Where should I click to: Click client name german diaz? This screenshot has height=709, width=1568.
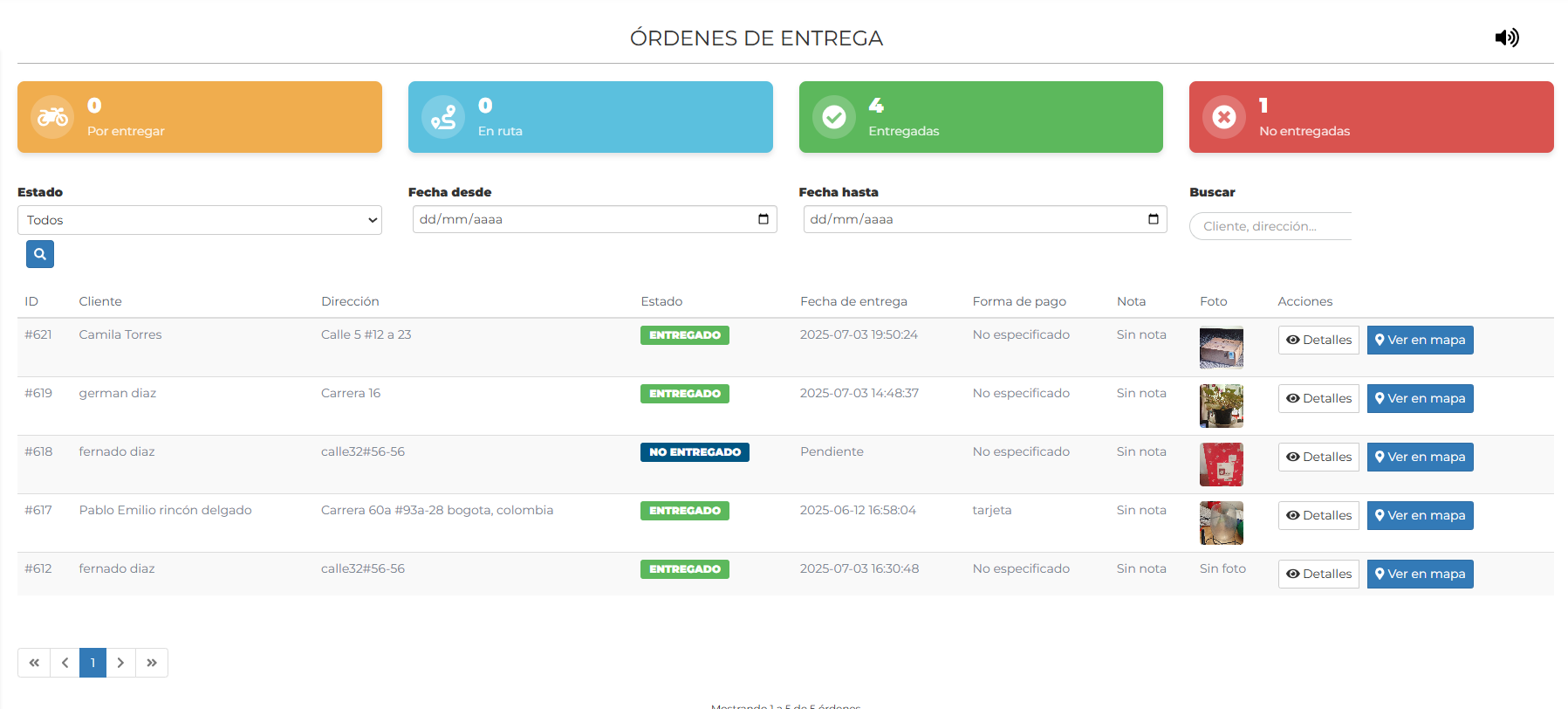tap(118, 393)
